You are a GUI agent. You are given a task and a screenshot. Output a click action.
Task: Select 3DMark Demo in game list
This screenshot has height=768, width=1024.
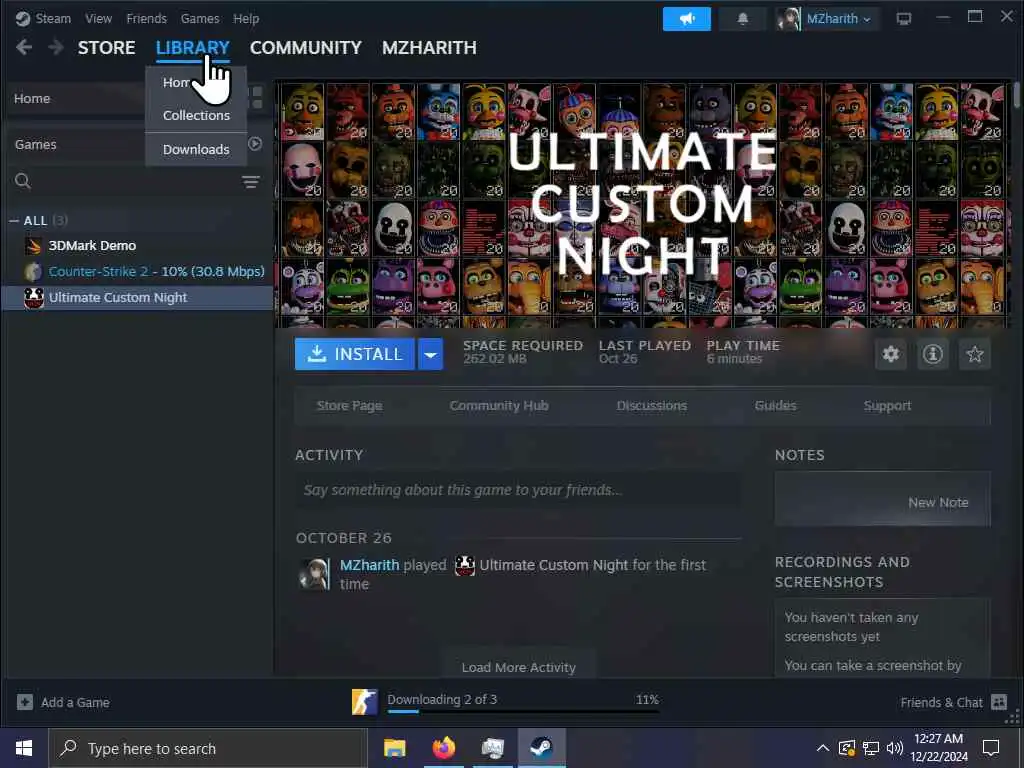[x=138, y=246]
